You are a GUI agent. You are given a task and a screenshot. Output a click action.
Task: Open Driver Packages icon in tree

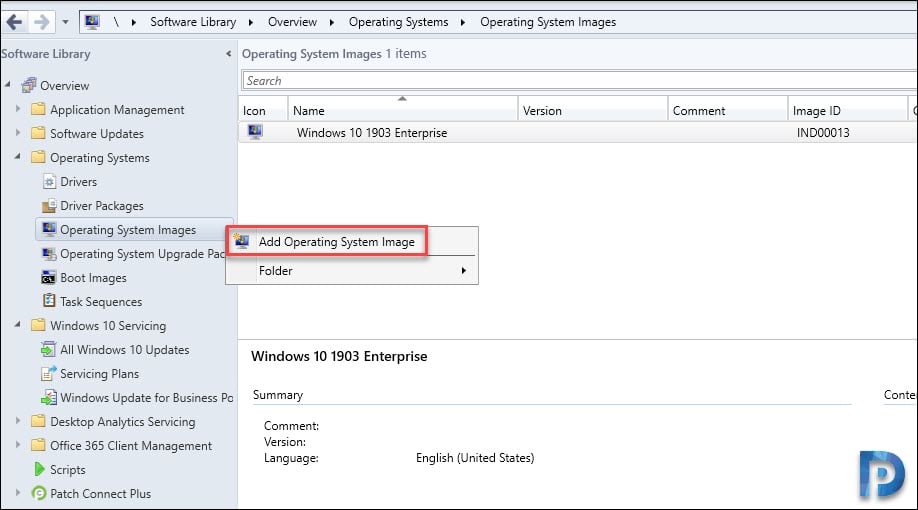click(x=49, y=206)
